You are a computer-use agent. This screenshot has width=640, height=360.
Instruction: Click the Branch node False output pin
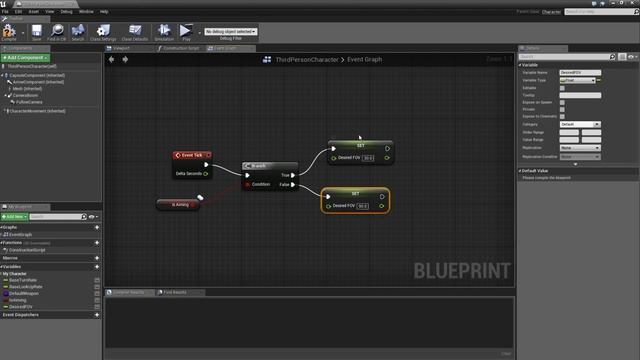point(293,184)
